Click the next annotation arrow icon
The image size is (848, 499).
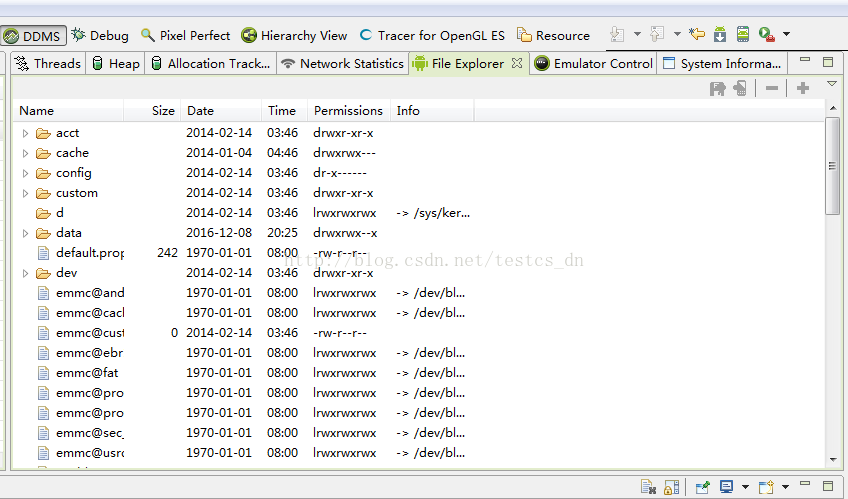pyautogui.click(x=617, y=35)
